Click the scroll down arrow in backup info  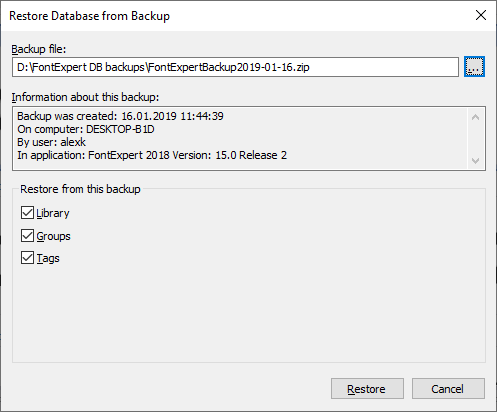pos(476,160)
